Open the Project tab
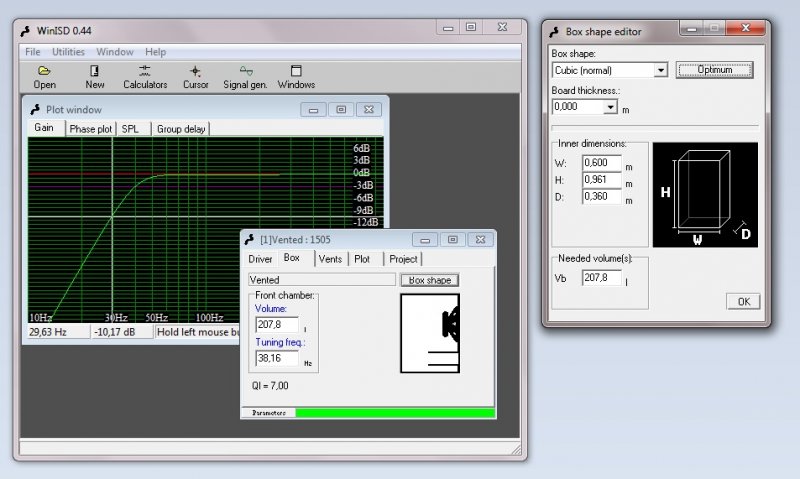800x479 pixels. pos(403,259)
